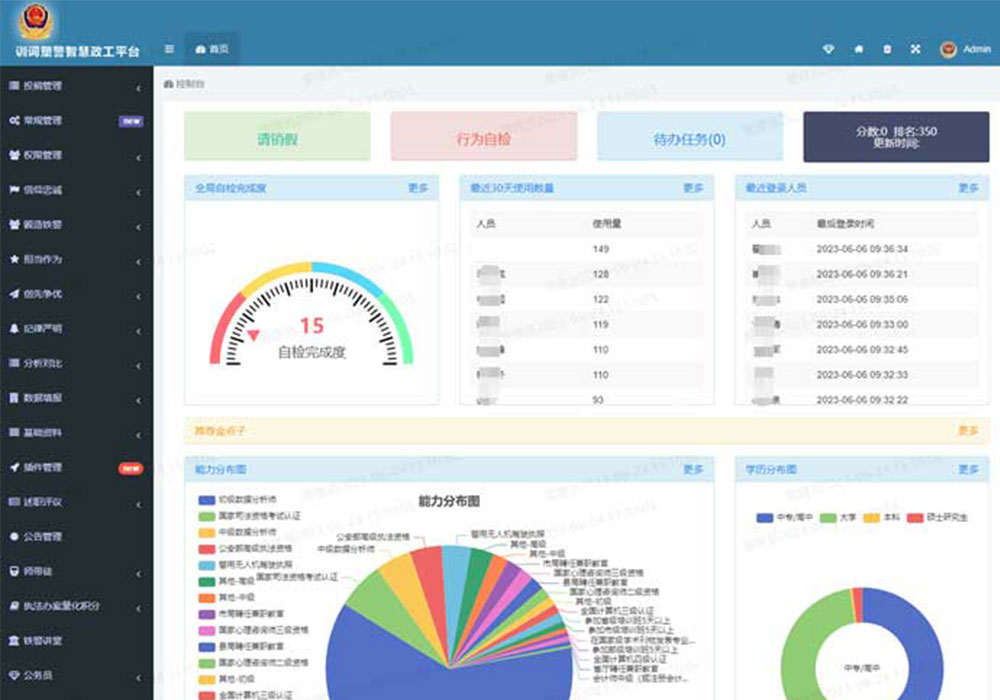Click the list icon beside 述职评议

coord(14,502)
